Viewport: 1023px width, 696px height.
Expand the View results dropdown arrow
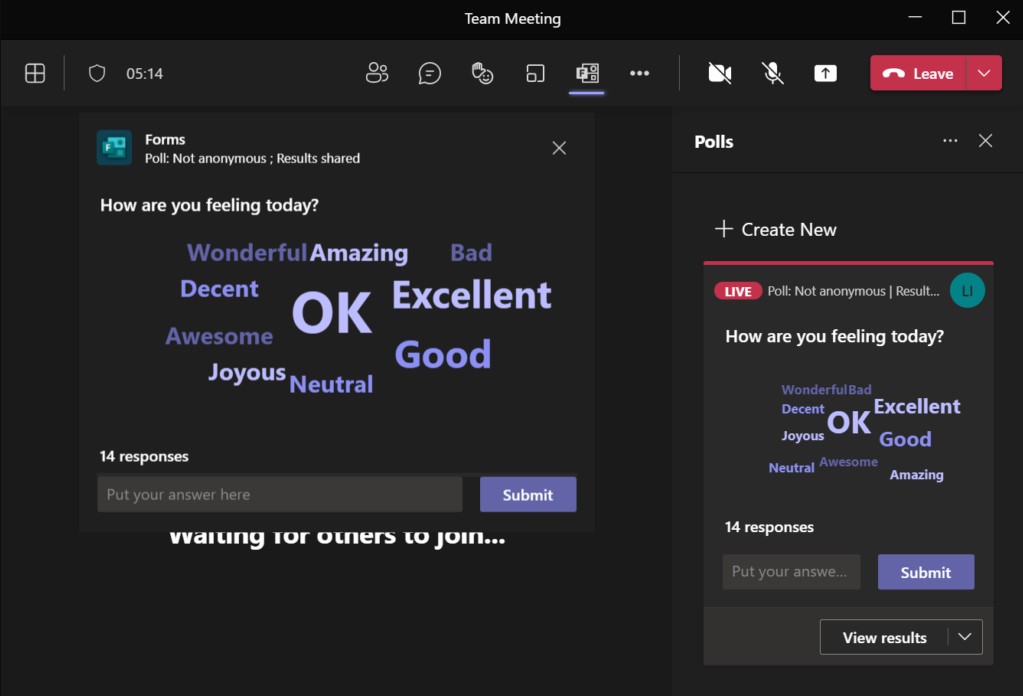tap(965, 637)
